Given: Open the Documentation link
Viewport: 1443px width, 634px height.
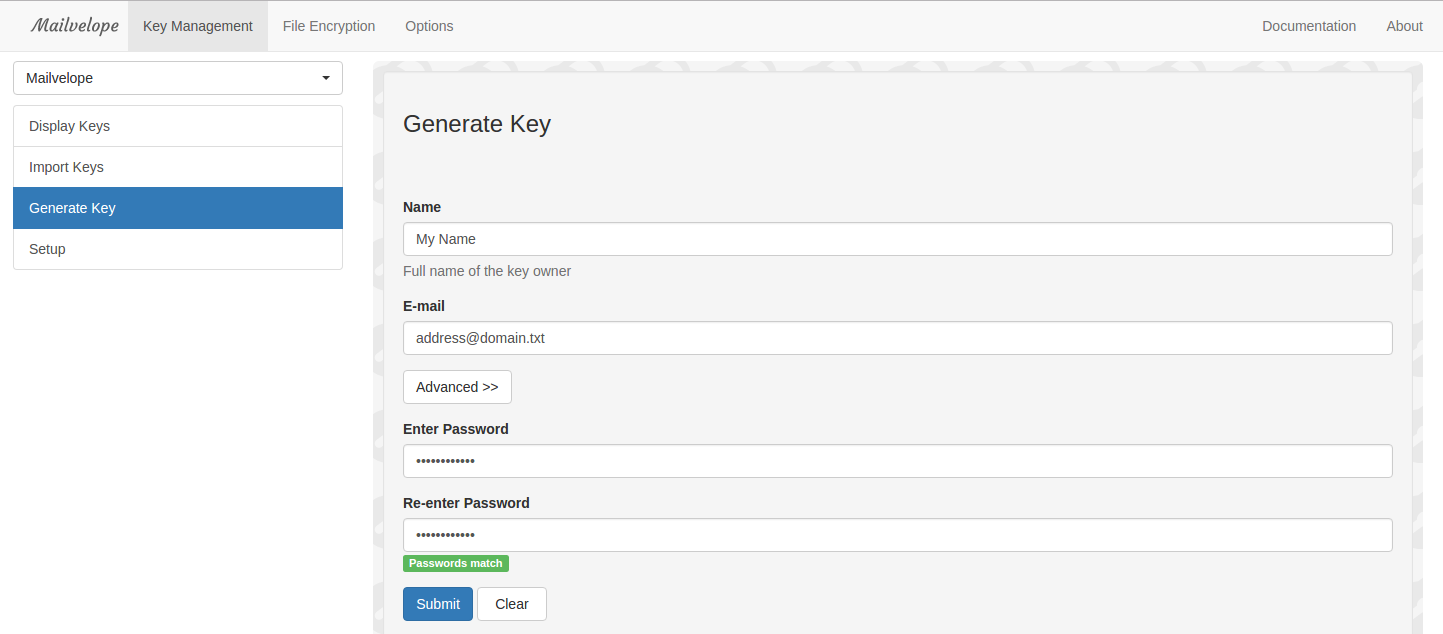Looking at the screenshot, I should [x=1309, y=26].
